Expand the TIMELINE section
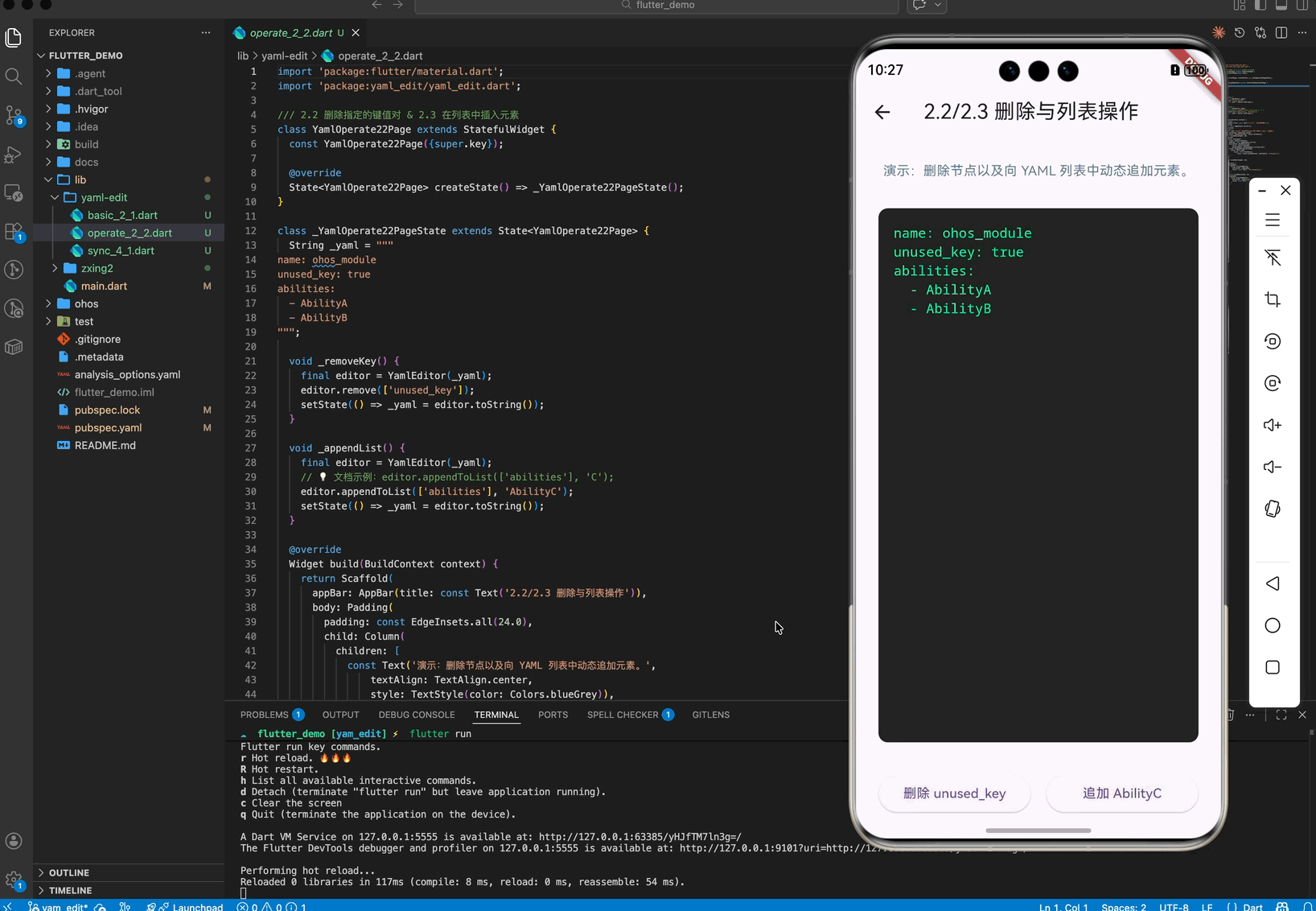The width and height of the screenshot is (1316, 911). [129, 890]
